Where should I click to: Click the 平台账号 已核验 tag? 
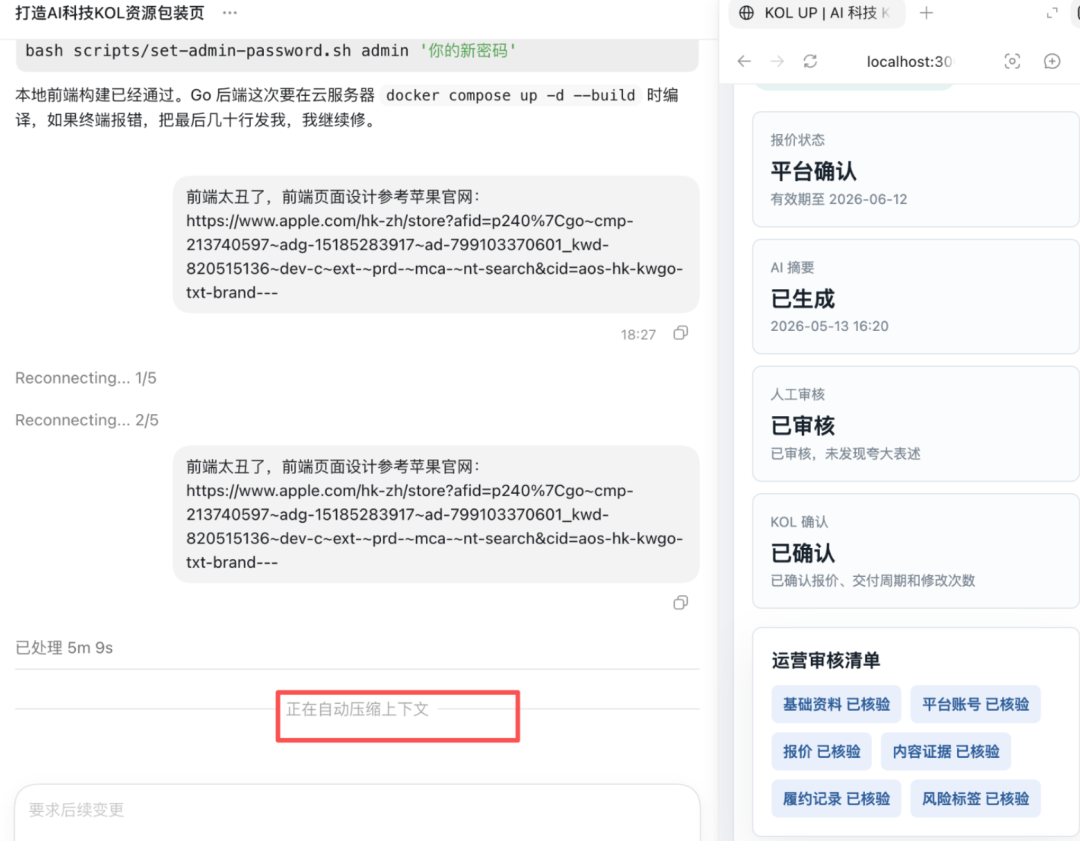975,704
